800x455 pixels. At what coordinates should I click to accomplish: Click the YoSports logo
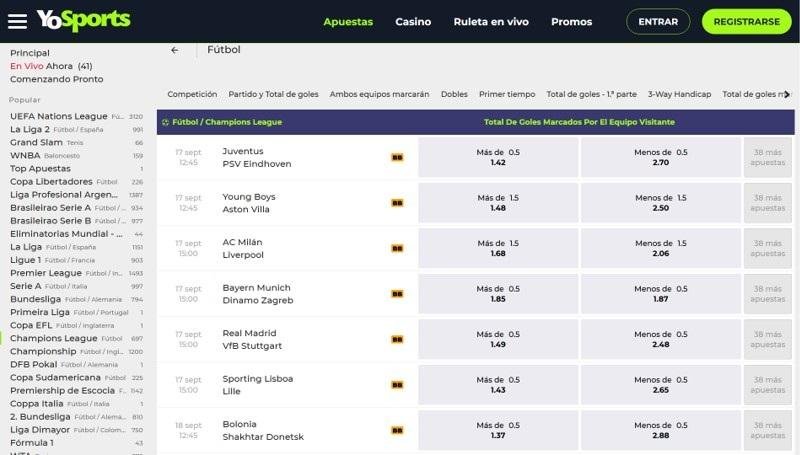point(83,20)
